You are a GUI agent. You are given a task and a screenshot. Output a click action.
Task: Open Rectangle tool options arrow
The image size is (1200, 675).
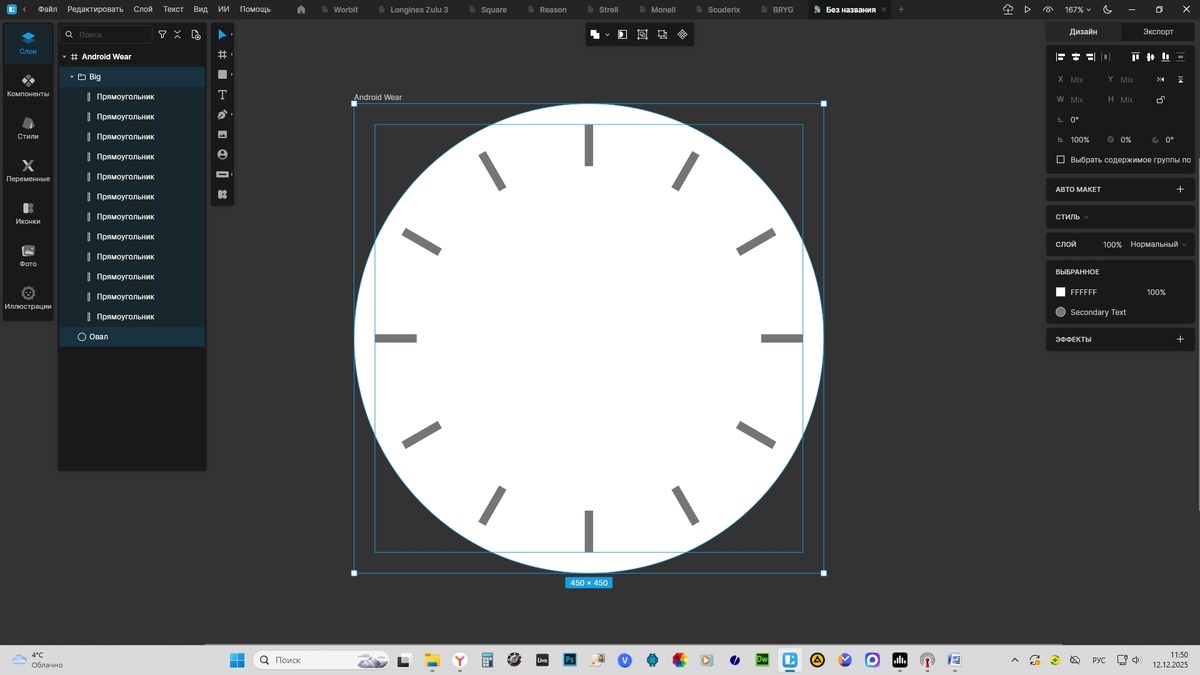(232, 75)
